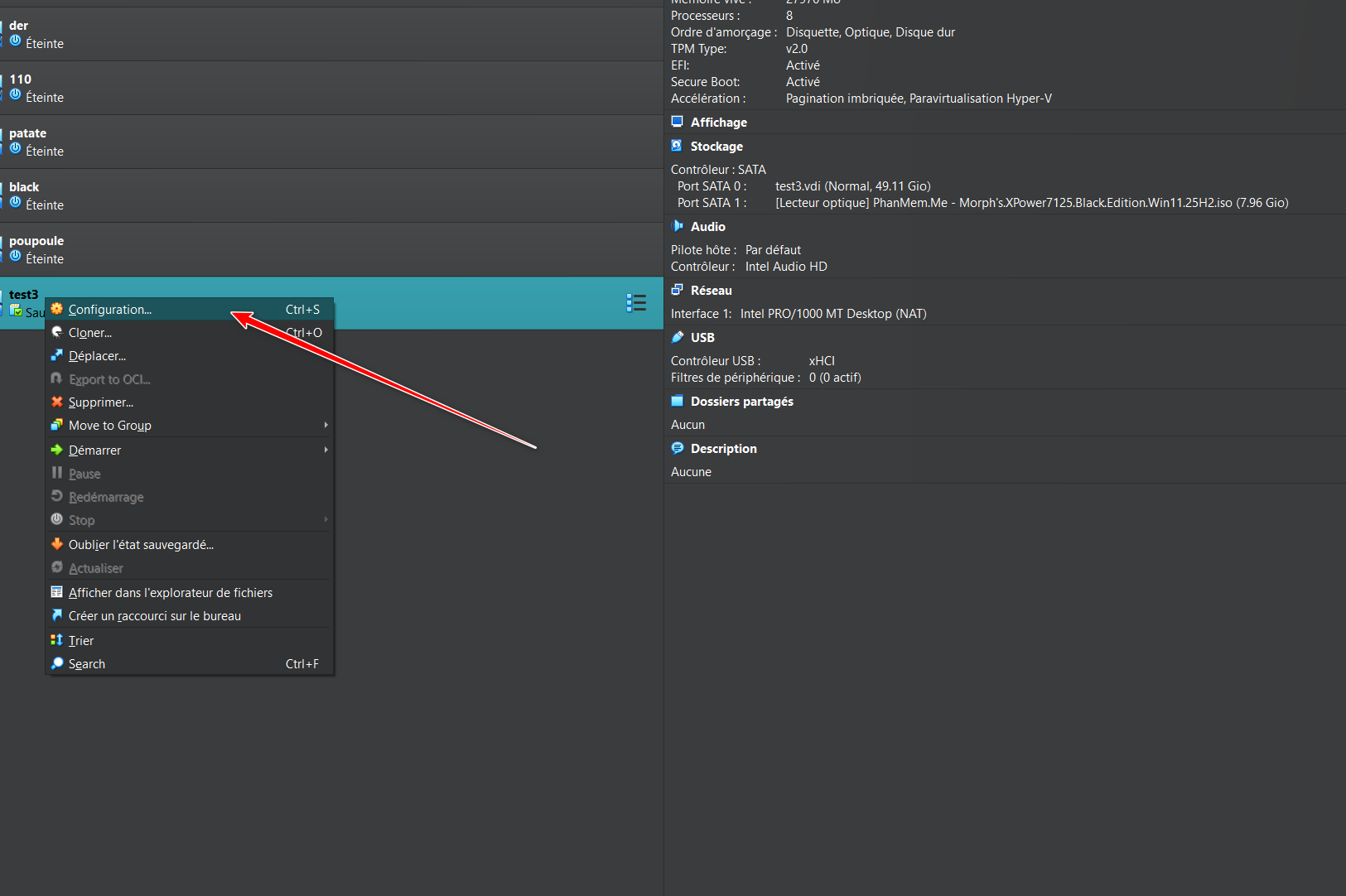Click the Réseau network icon
The height and width of the screenshot is (896, 1346).
click(677, 290)
